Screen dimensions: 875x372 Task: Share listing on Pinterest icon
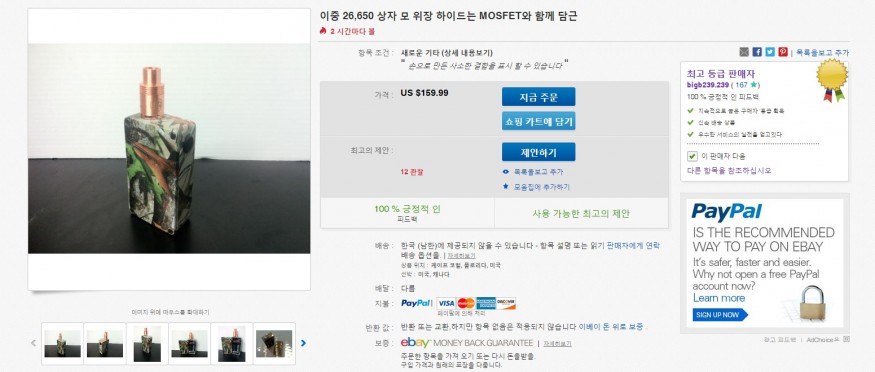point(783,52)
